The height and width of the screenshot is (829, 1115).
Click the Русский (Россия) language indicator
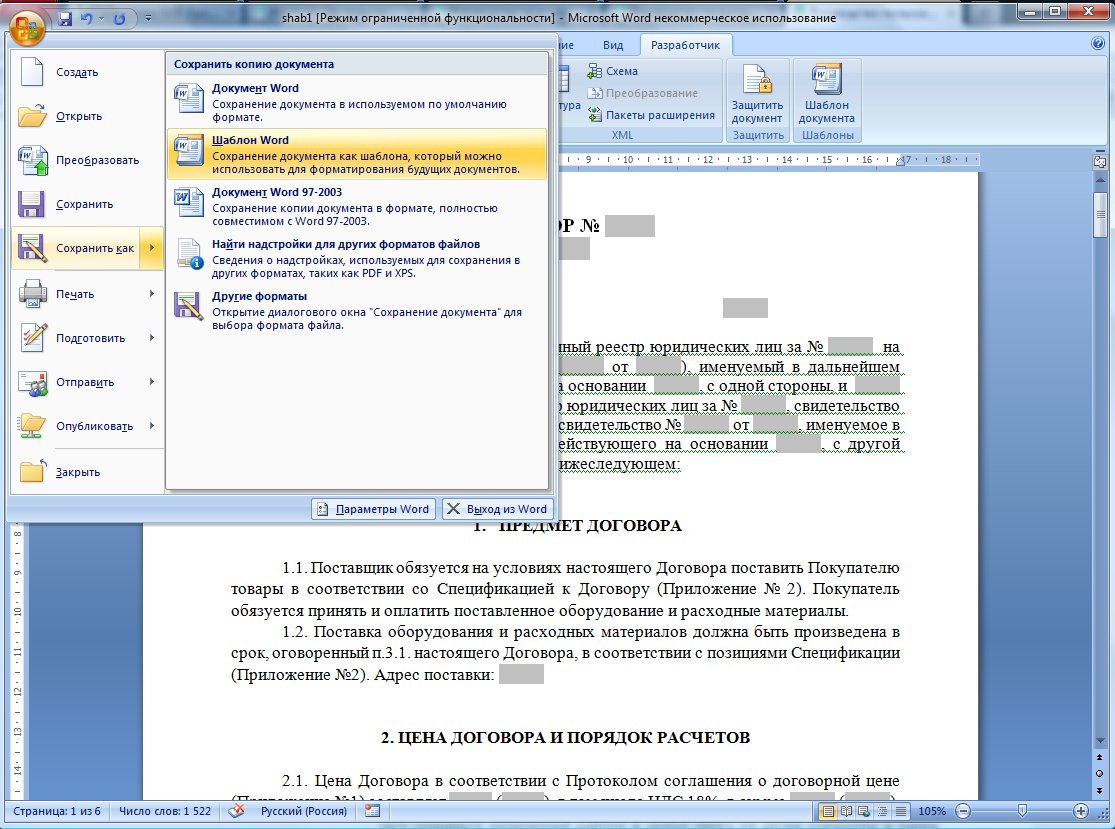coord(304,811)
